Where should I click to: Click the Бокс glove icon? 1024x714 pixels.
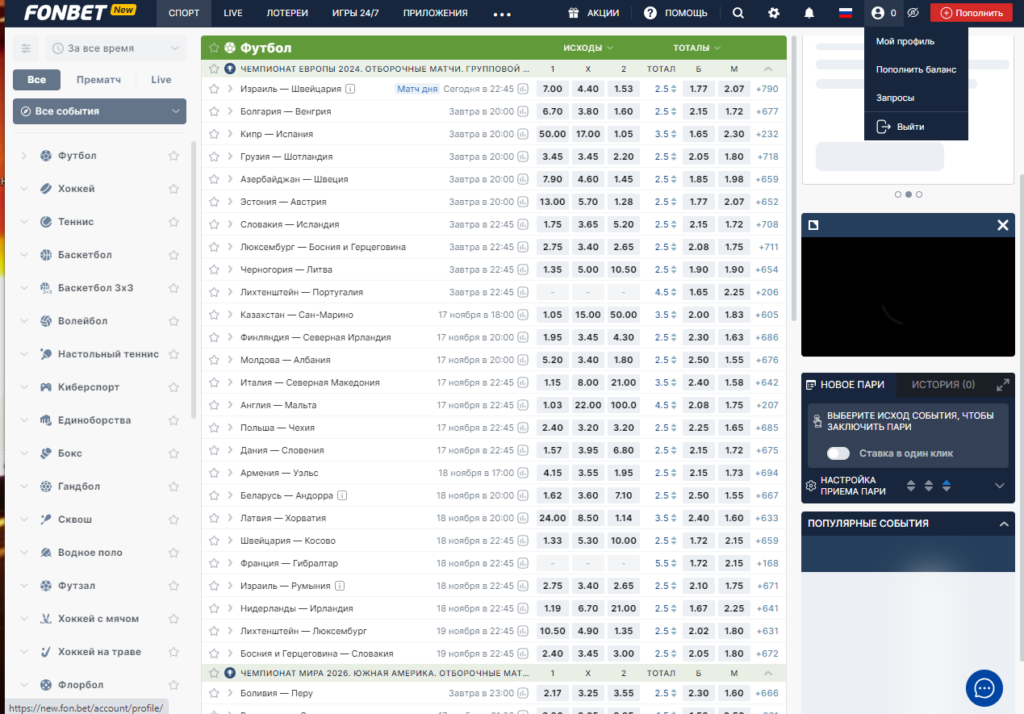(x=46, y=453)
